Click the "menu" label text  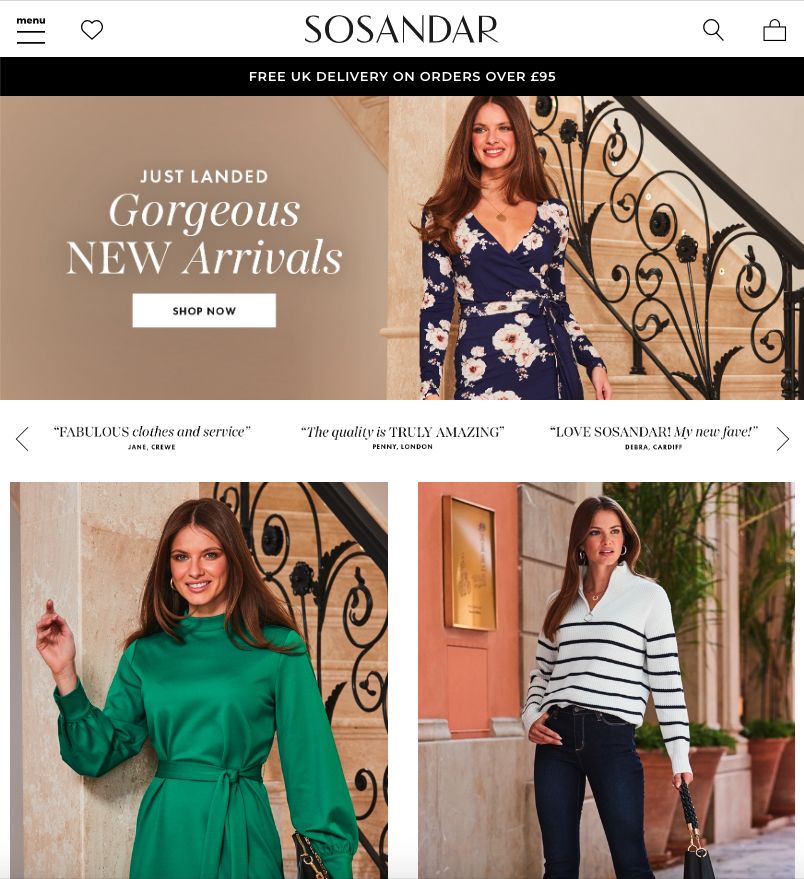[x=31, y=21]
